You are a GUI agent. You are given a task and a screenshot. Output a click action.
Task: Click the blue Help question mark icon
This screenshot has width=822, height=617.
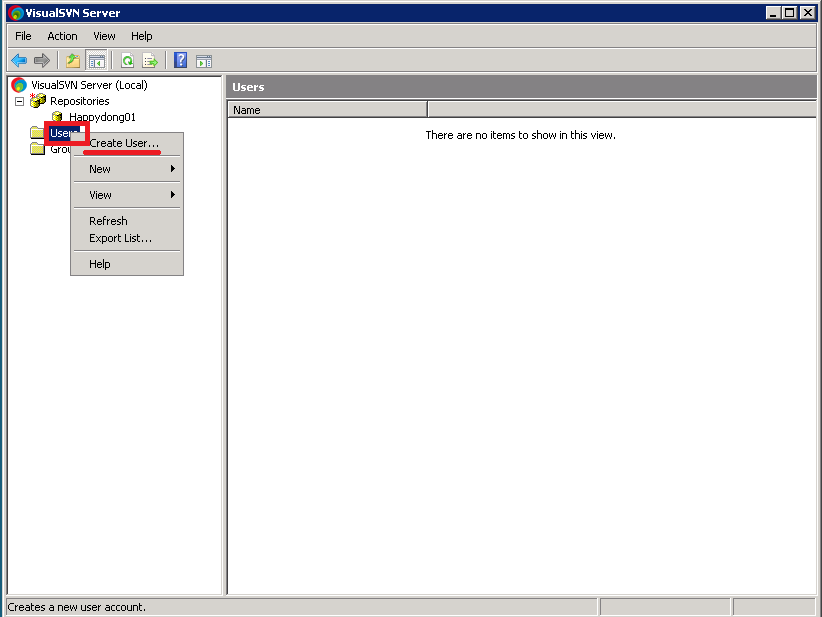pyautogui.click(x=181, y=60)
